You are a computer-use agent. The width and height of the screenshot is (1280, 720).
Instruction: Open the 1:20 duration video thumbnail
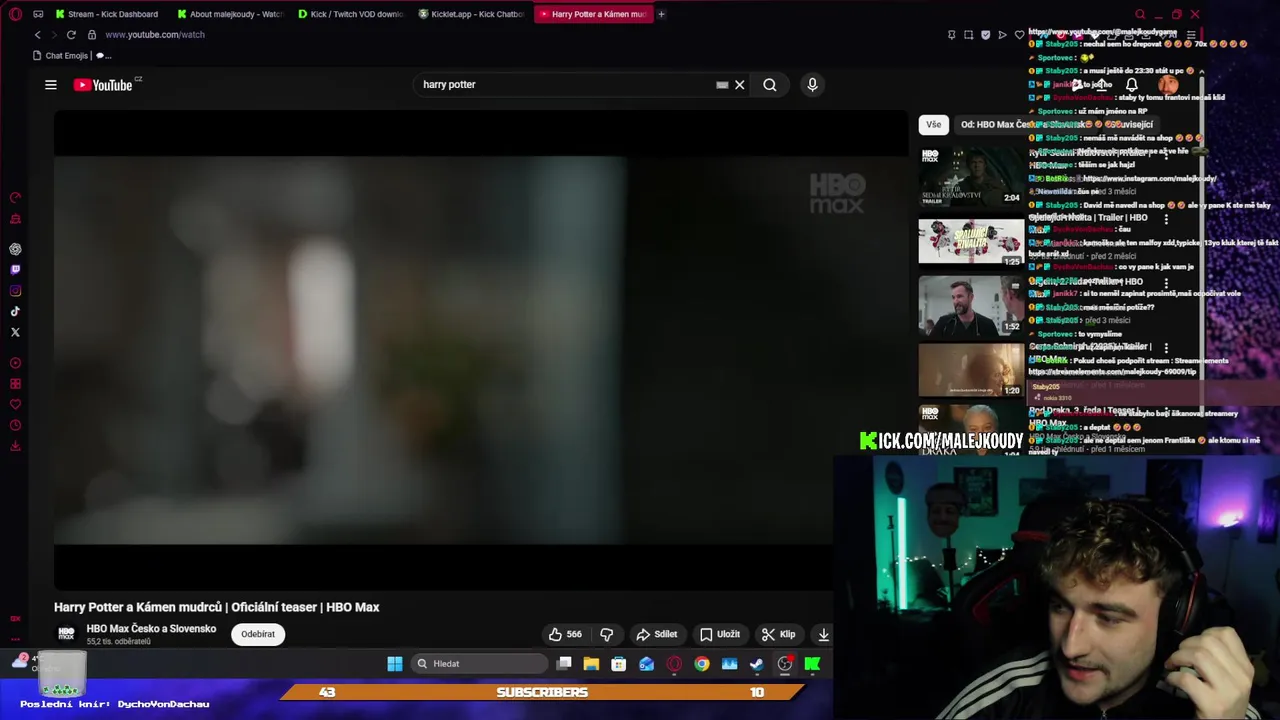click(x=971, y=370)
